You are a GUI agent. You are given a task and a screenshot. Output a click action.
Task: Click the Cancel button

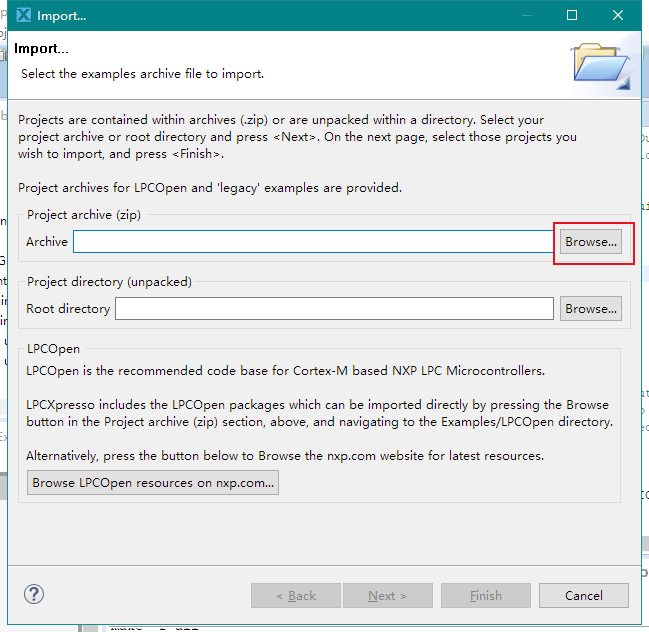584,596
